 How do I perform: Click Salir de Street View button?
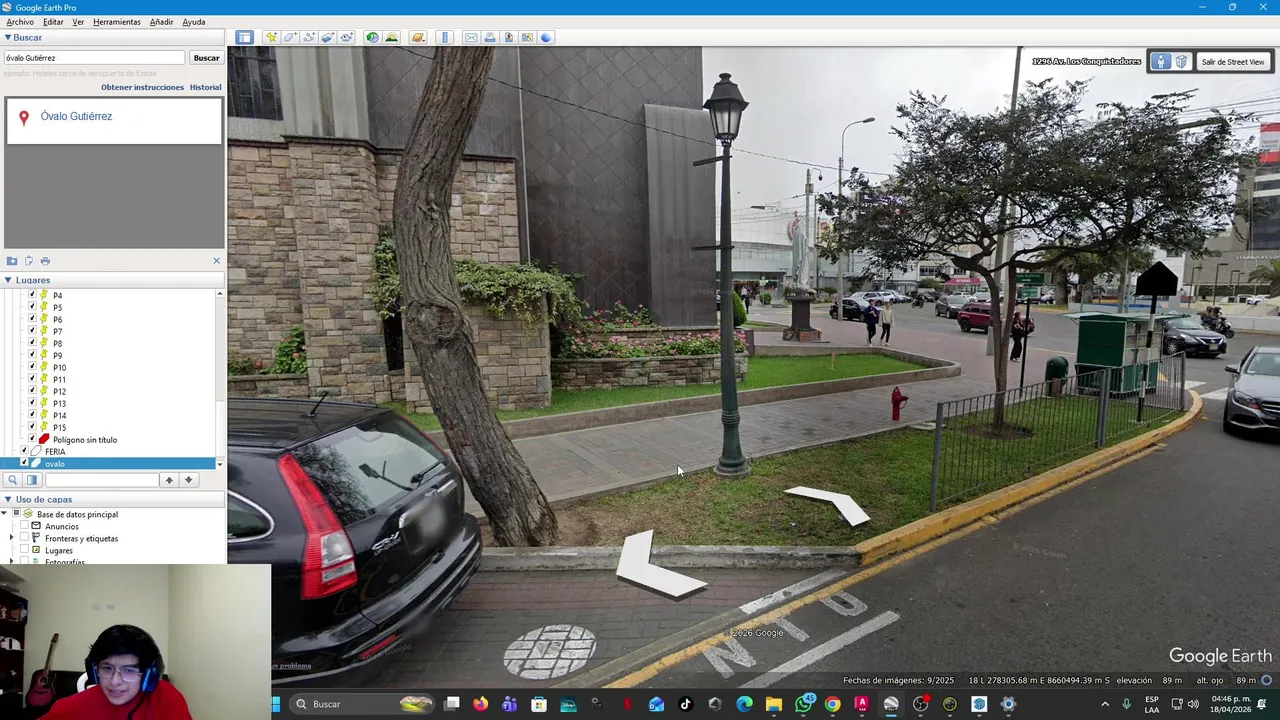1233,61
